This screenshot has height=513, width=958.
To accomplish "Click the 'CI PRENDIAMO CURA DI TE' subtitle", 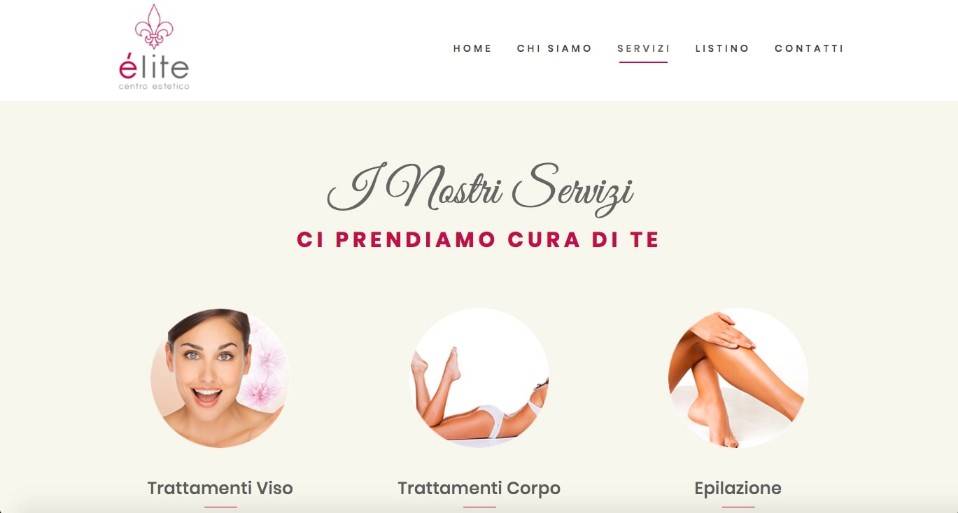I will point(478,239).
